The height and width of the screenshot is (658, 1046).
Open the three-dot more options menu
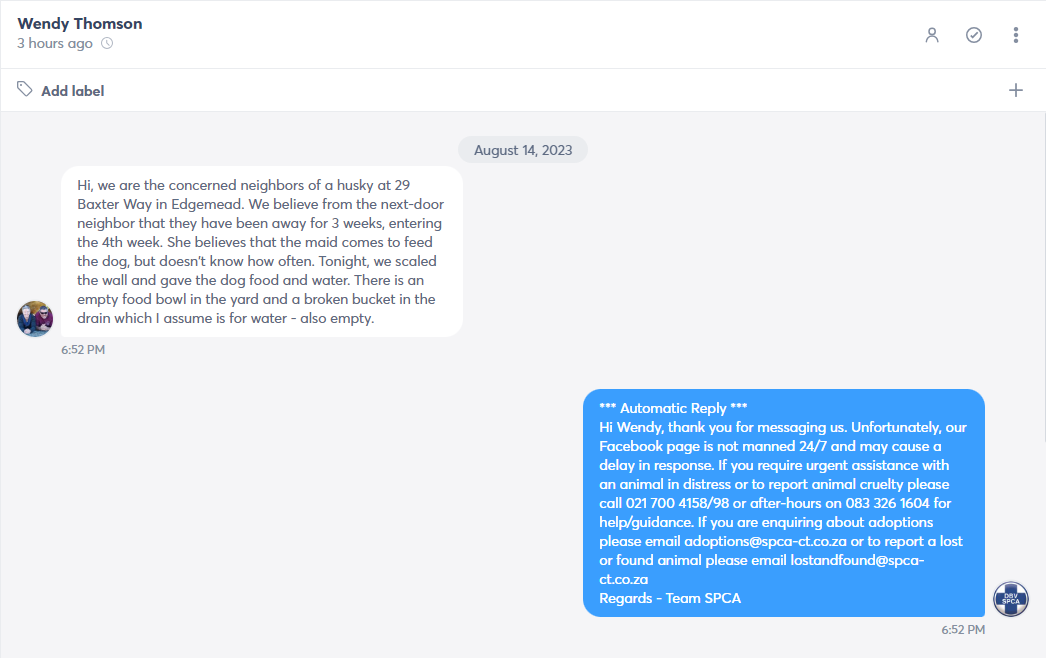(1015, 35)
